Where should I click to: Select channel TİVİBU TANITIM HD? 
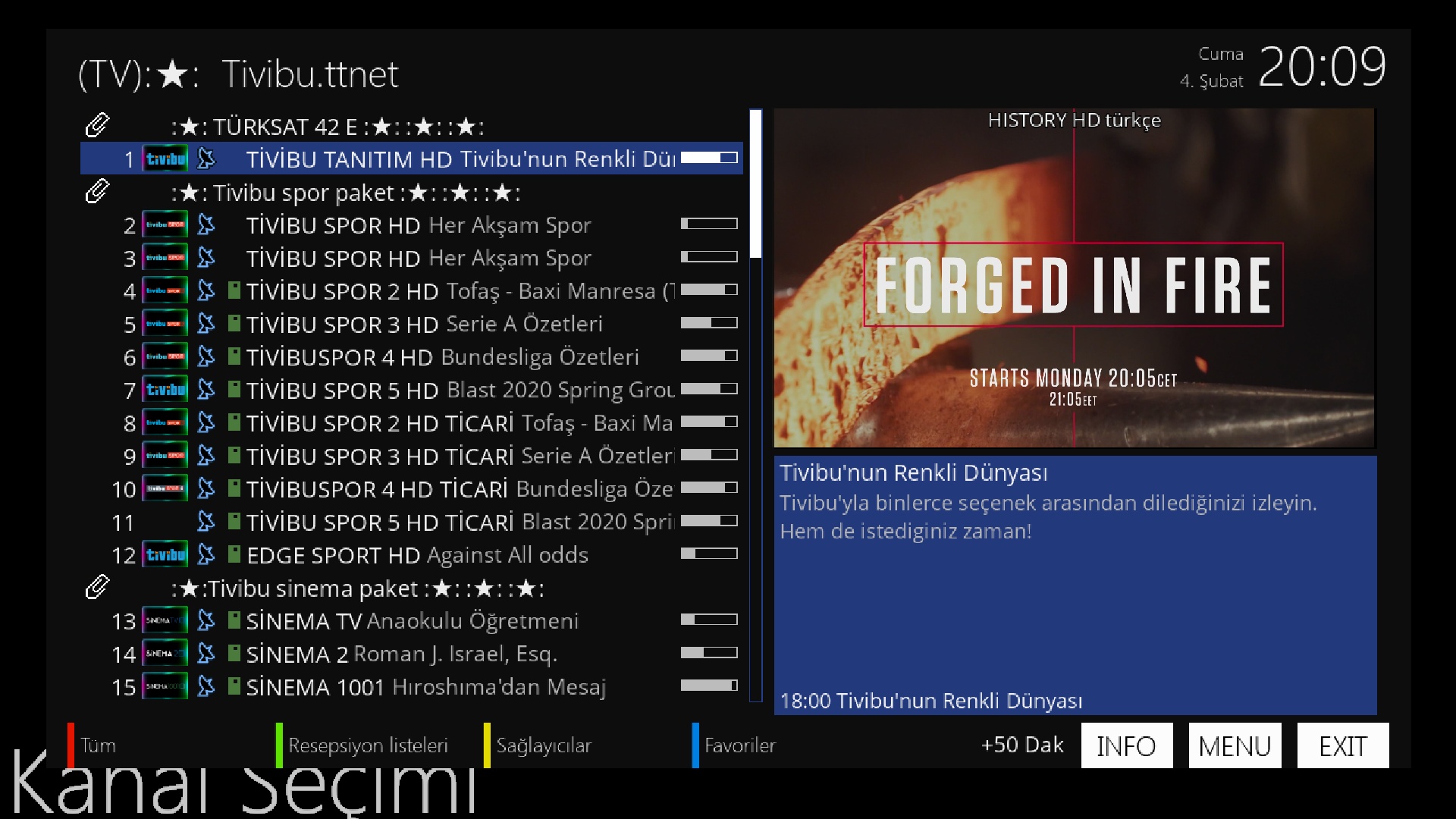tap(412, 158)
